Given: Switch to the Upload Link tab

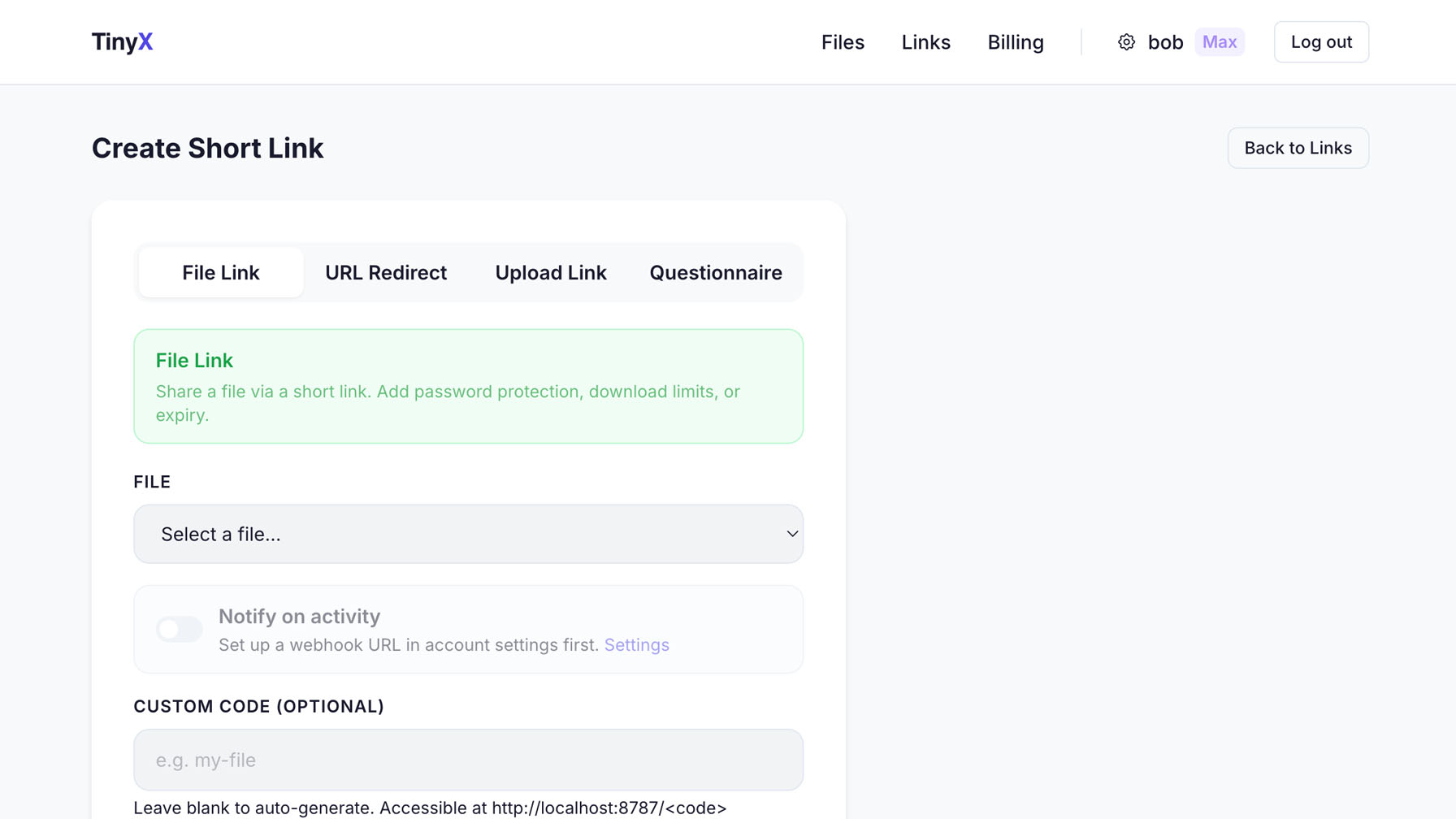Looking at the screenshot, I should tap(551, 272).
